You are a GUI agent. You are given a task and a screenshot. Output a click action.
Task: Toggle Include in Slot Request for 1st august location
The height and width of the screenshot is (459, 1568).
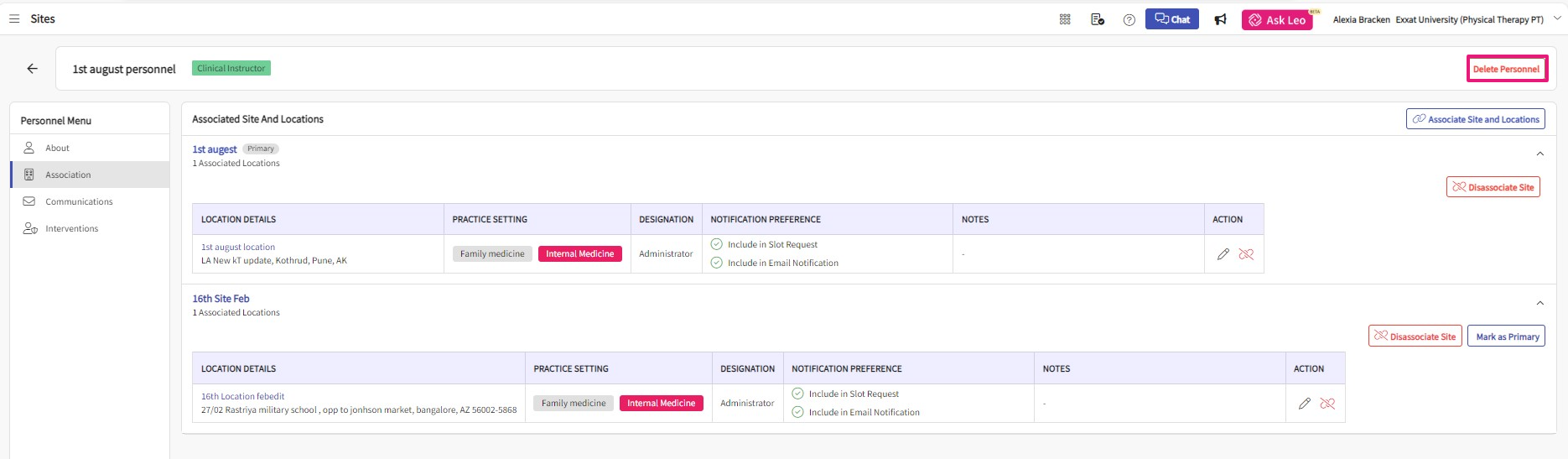click(716, 244)
